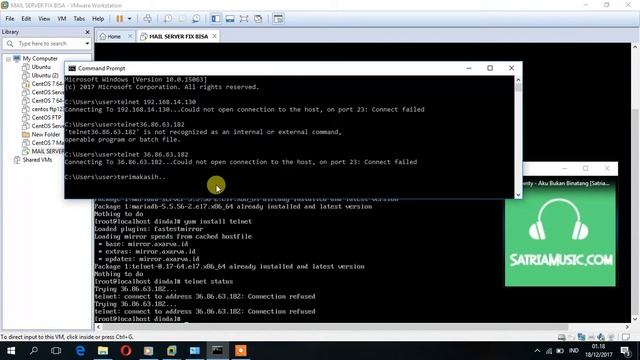Viewport: 640px width, 360px height.
Task: Click the Command Prompt taskbar icon
Action: pos(218,351)
